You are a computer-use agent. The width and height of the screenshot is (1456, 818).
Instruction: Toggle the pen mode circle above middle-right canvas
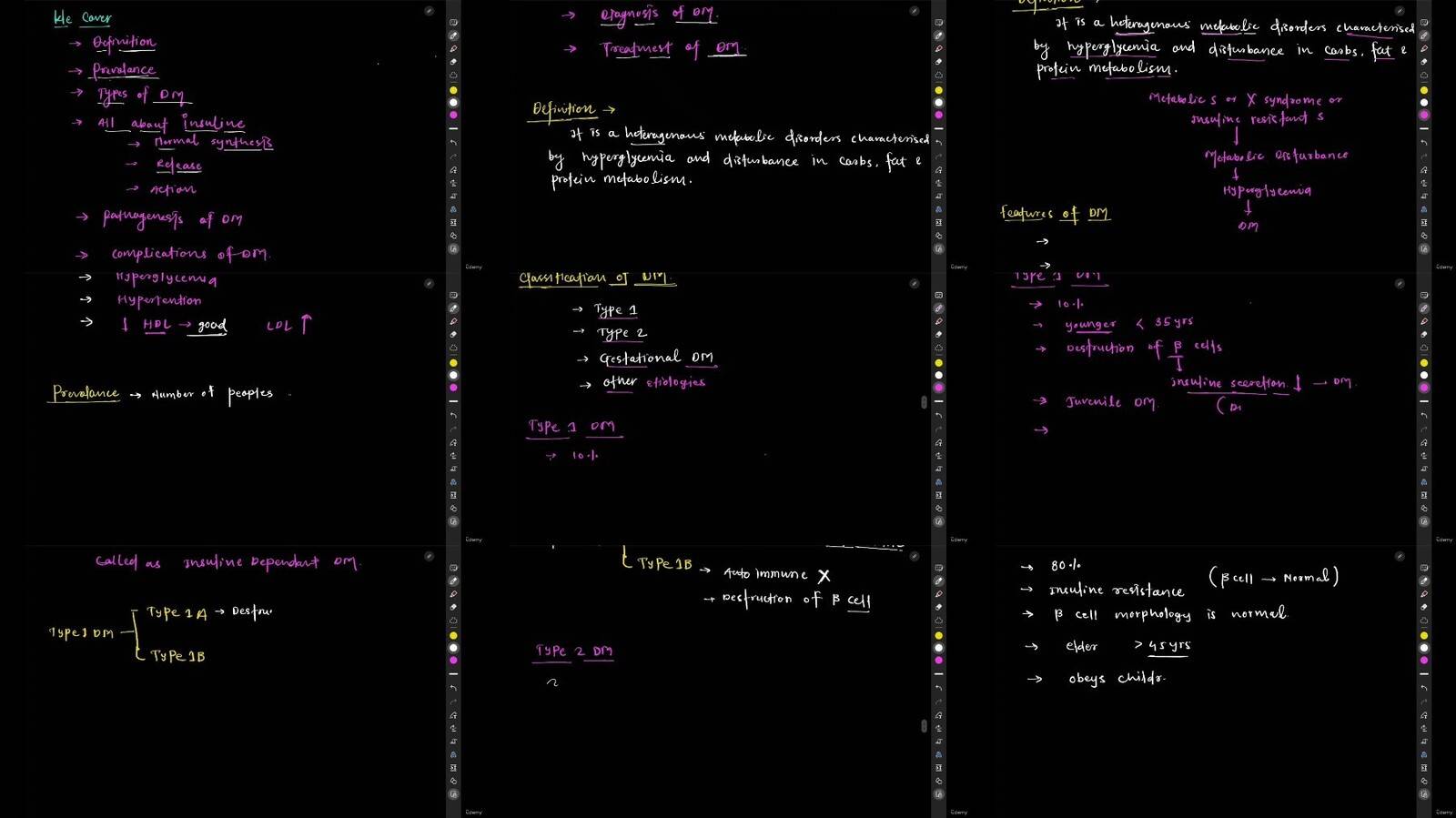[1399, 284]
